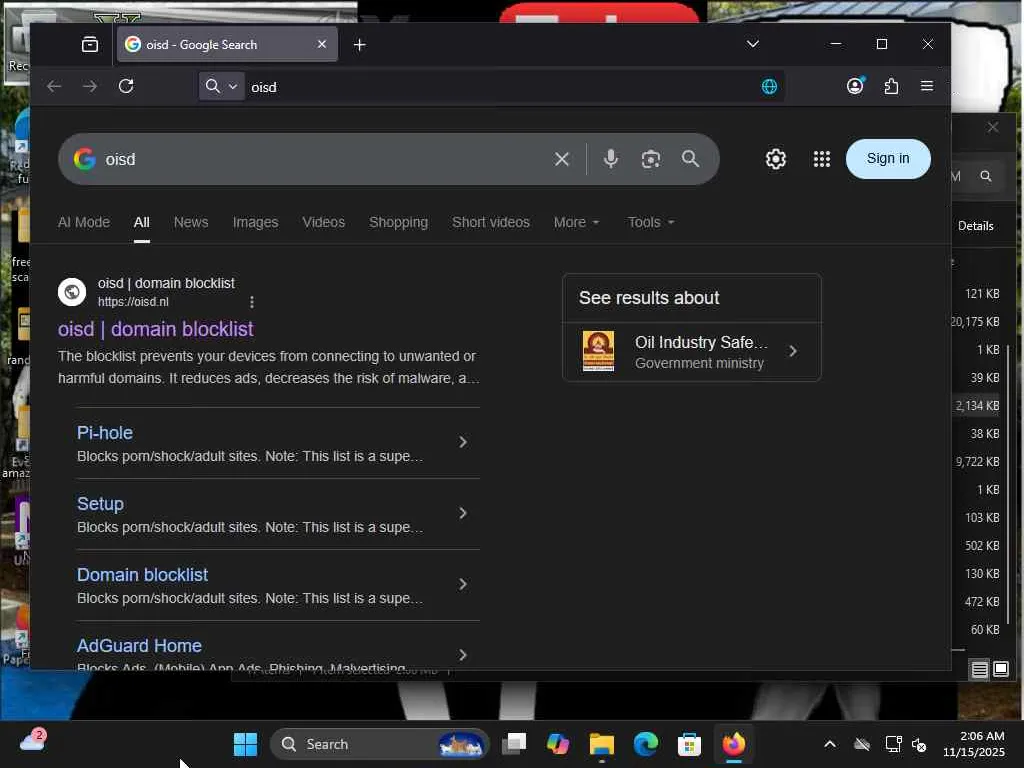Open the weather widget with notification badge
The image size is (1024, 768).
(x=33, y=741)
